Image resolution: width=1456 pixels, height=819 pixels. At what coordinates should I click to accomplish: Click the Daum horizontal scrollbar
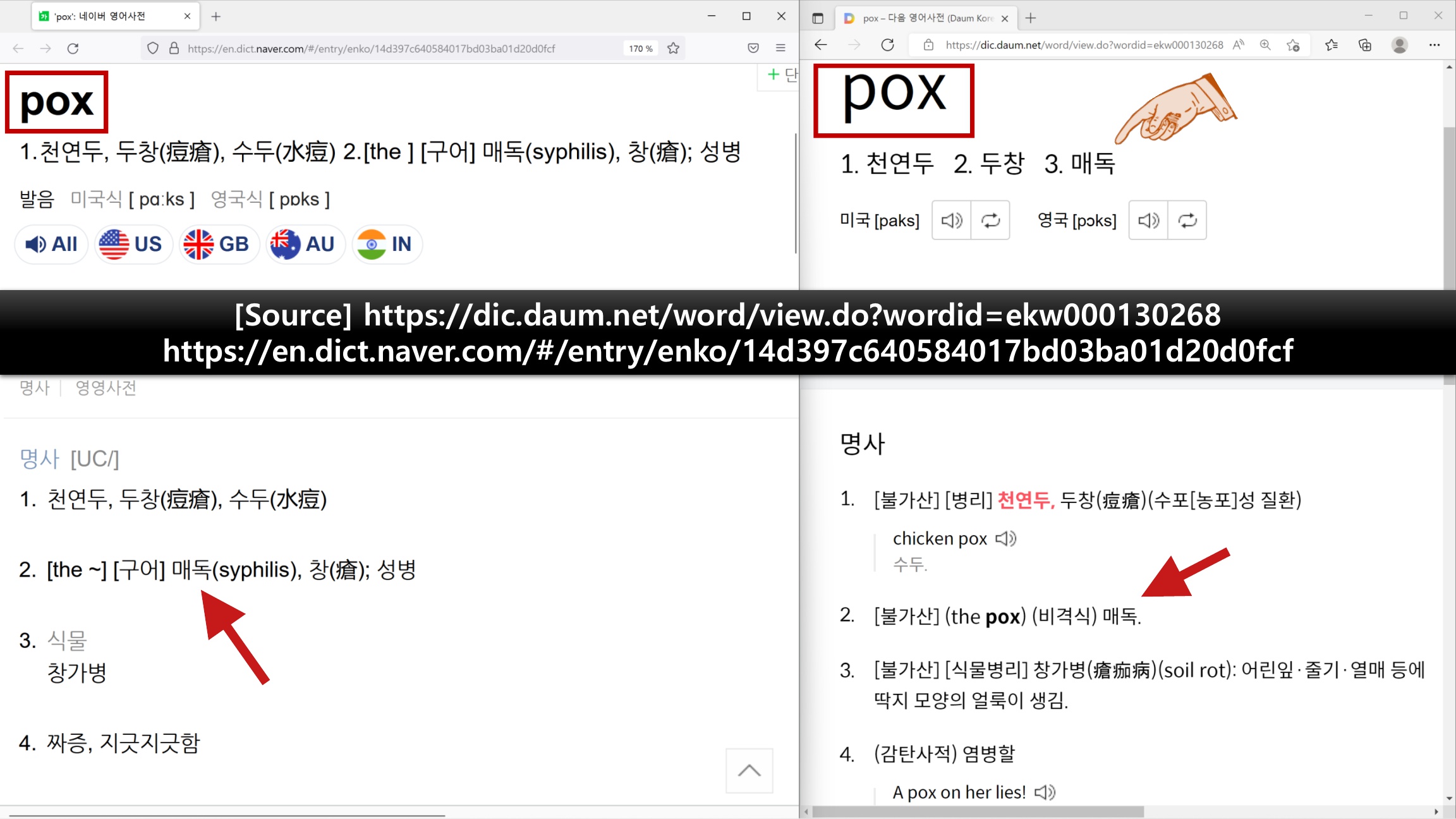point(978,811)
